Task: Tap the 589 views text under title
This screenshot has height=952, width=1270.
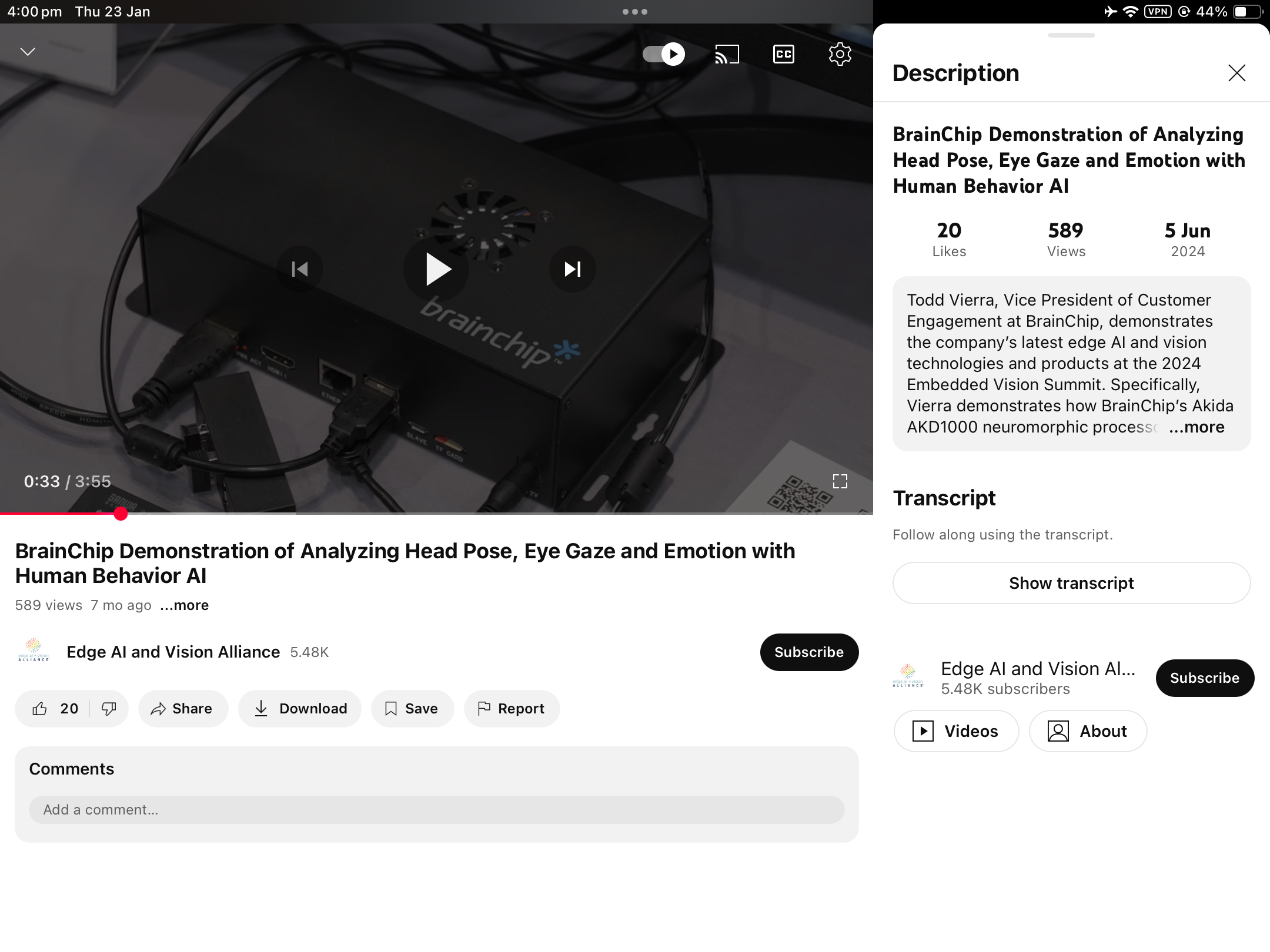Action: tap(49, 605)
